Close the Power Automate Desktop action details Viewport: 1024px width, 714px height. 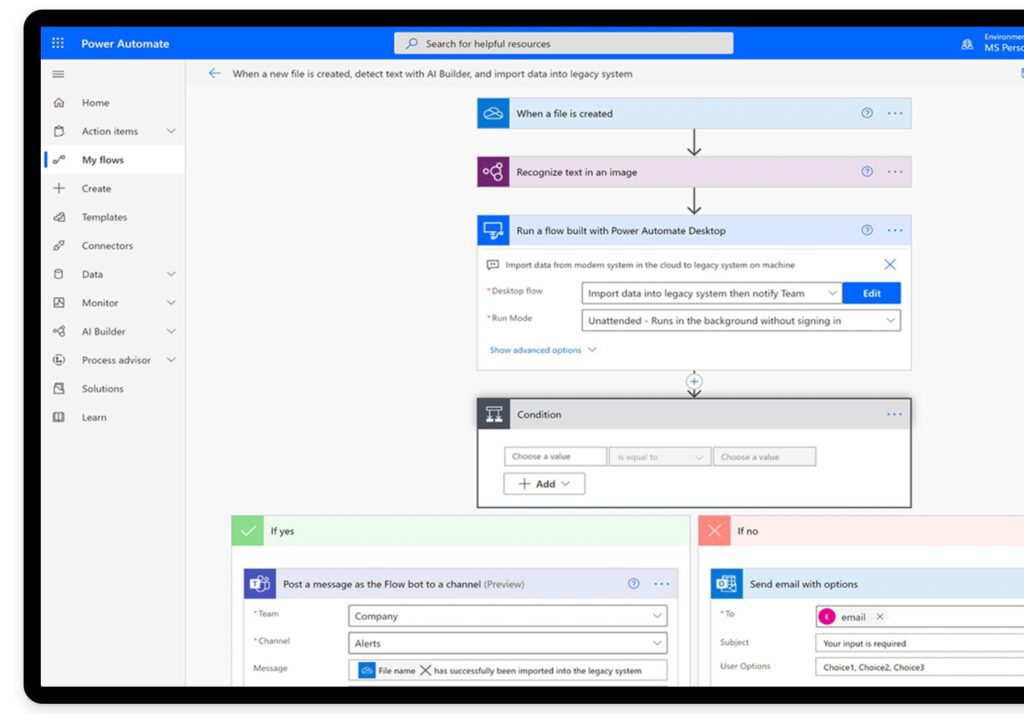pyautogui.click(x=889, y=265)
